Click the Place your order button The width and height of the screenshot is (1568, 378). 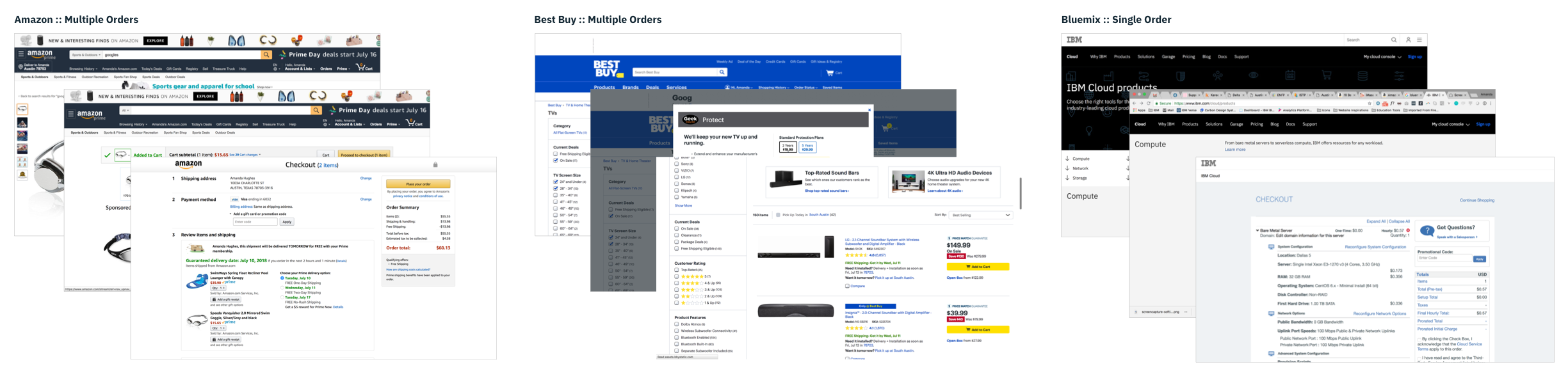[418, 184]
